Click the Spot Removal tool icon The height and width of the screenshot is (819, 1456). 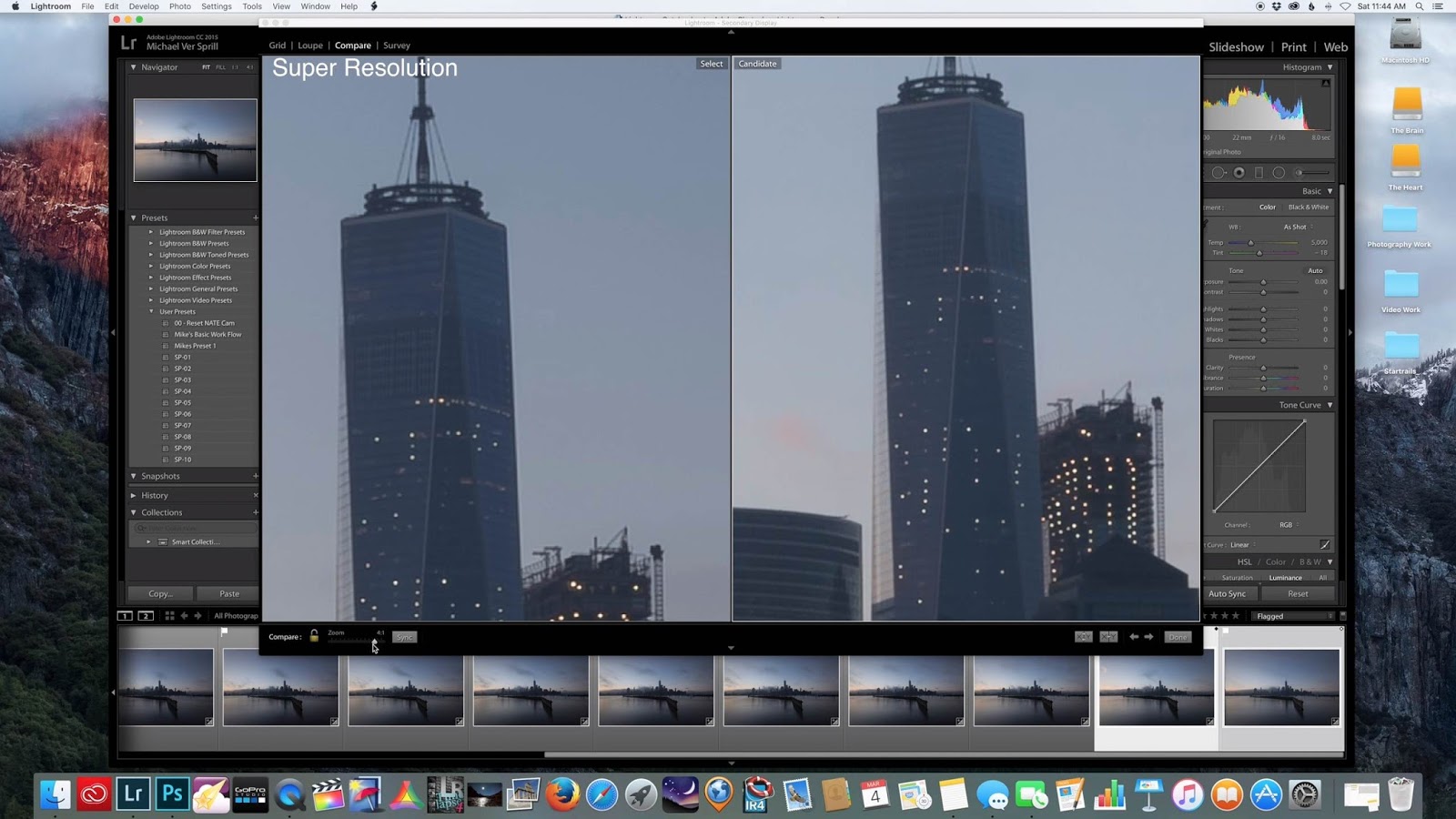tap(1219, 172)
